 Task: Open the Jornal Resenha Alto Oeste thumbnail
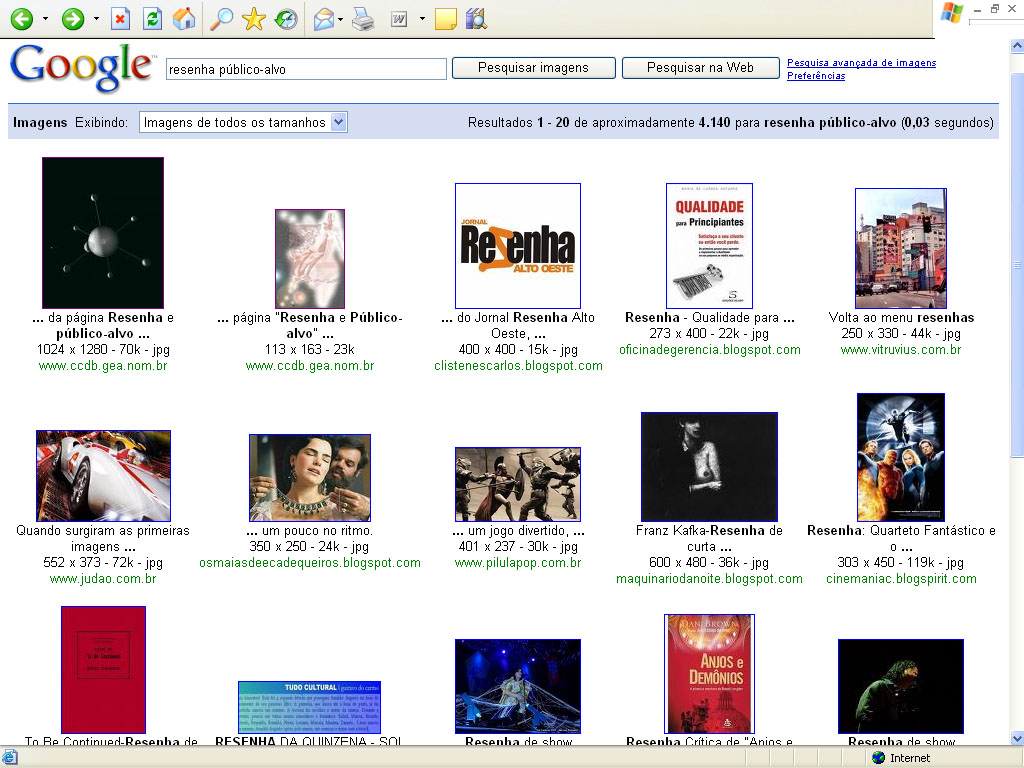(x=517, y=246)
